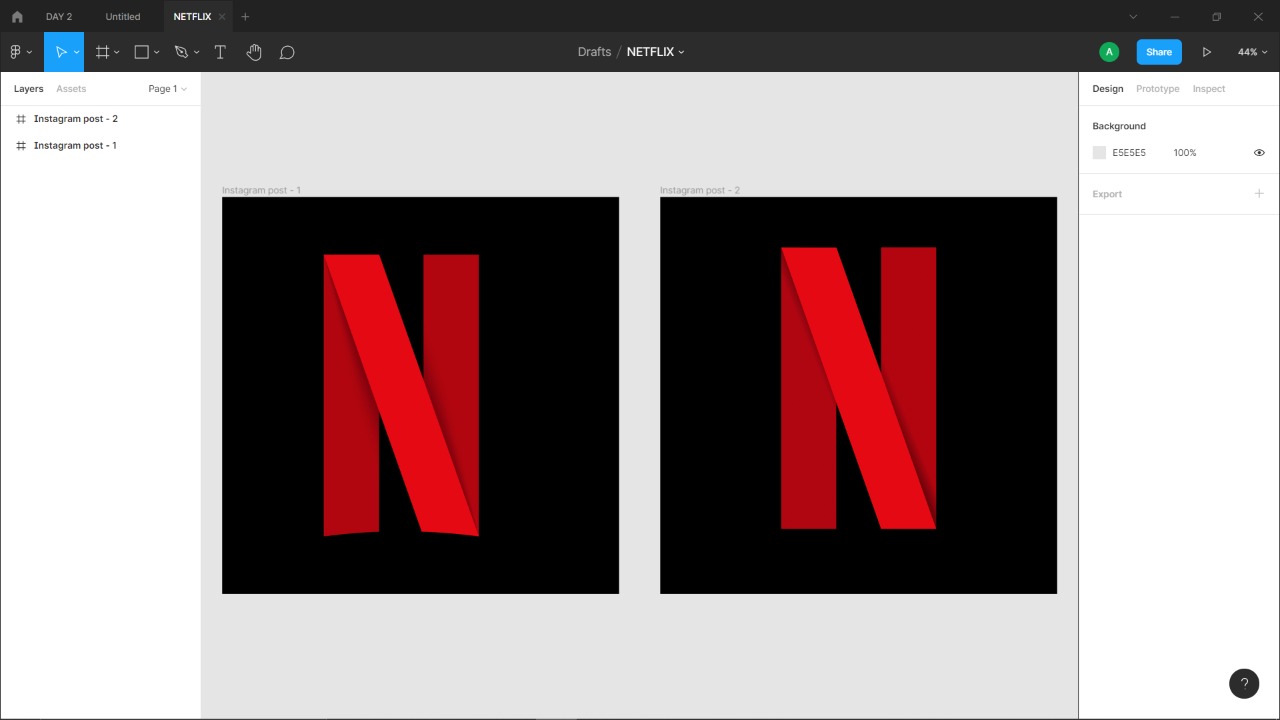Select the Frame tool
The height and width of the screenshot is (720, 1280).
102,52
